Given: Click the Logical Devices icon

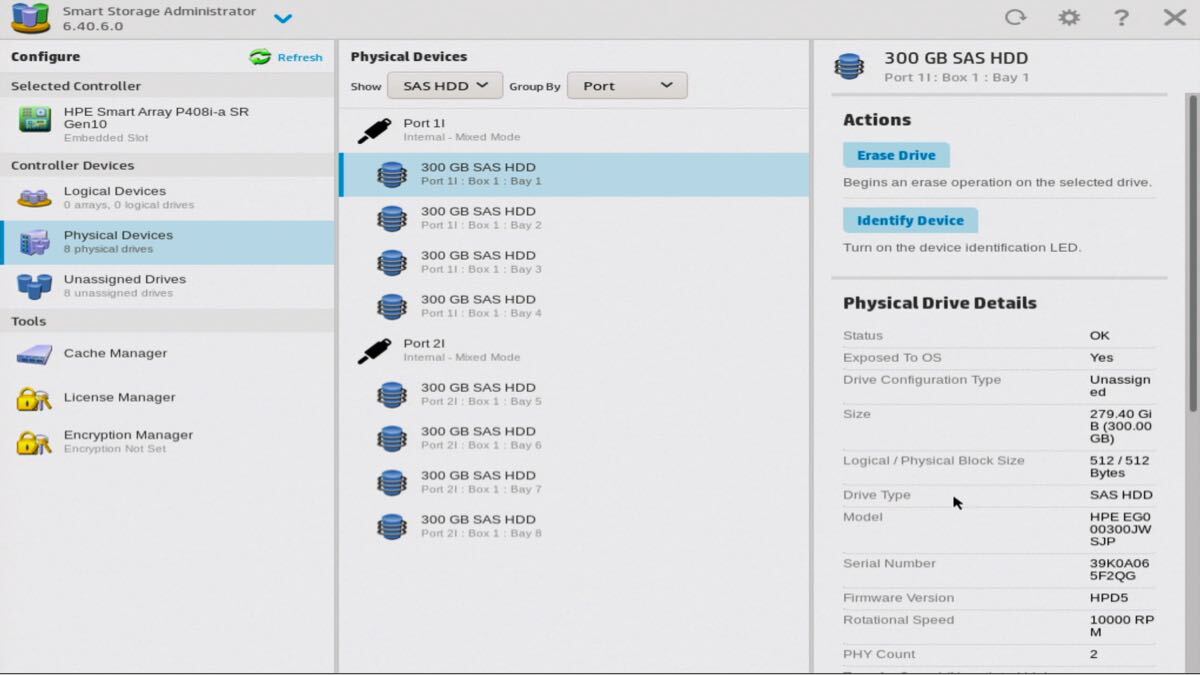Looking at the screenshot, I should (34, 198).
